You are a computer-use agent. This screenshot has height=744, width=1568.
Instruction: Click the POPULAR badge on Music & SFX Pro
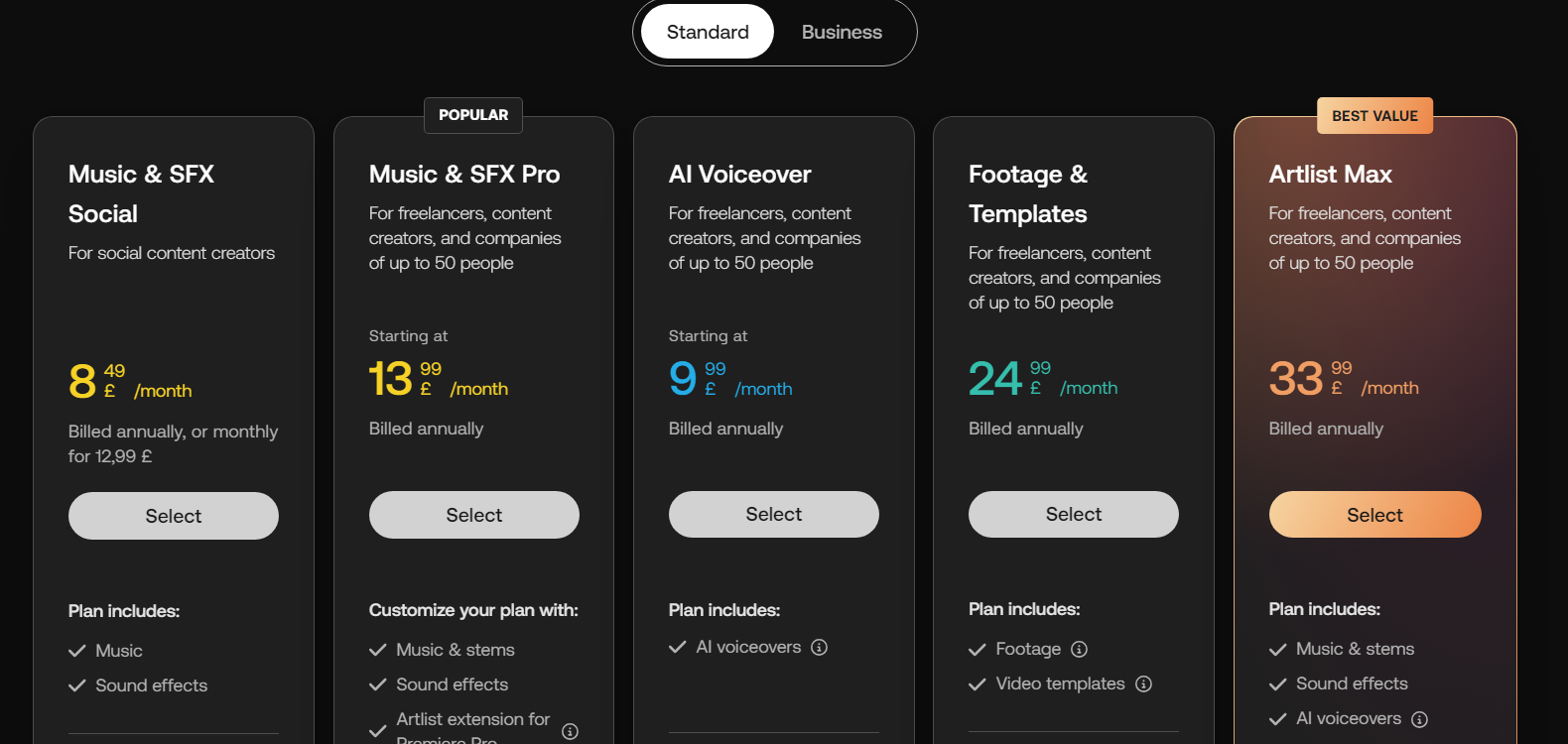pos(473,115)
